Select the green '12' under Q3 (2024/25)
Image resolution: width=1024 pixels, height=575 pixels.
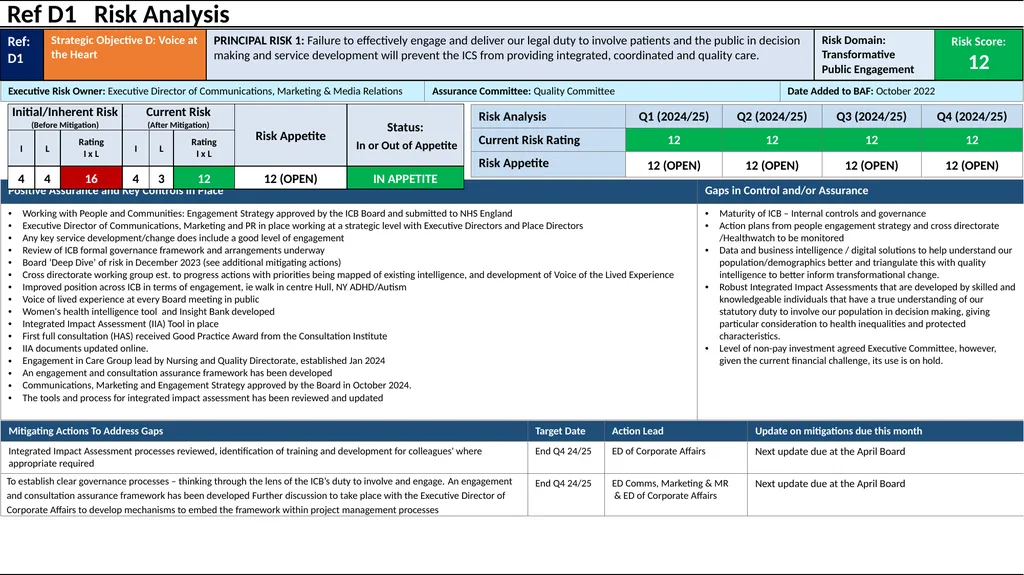click(871, 140)
